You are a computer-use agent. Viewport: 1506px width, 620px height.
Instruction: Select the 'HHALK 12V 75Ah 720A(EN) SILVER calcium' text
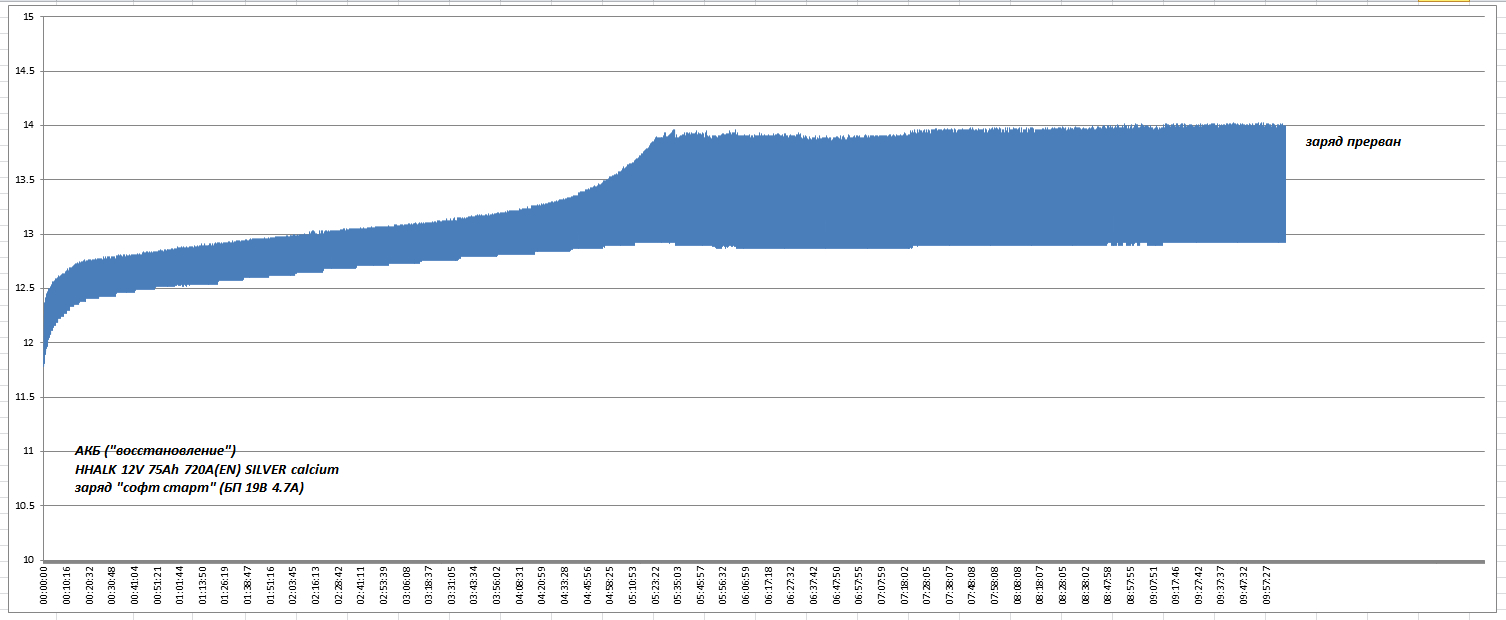click(x=207, y=469)
